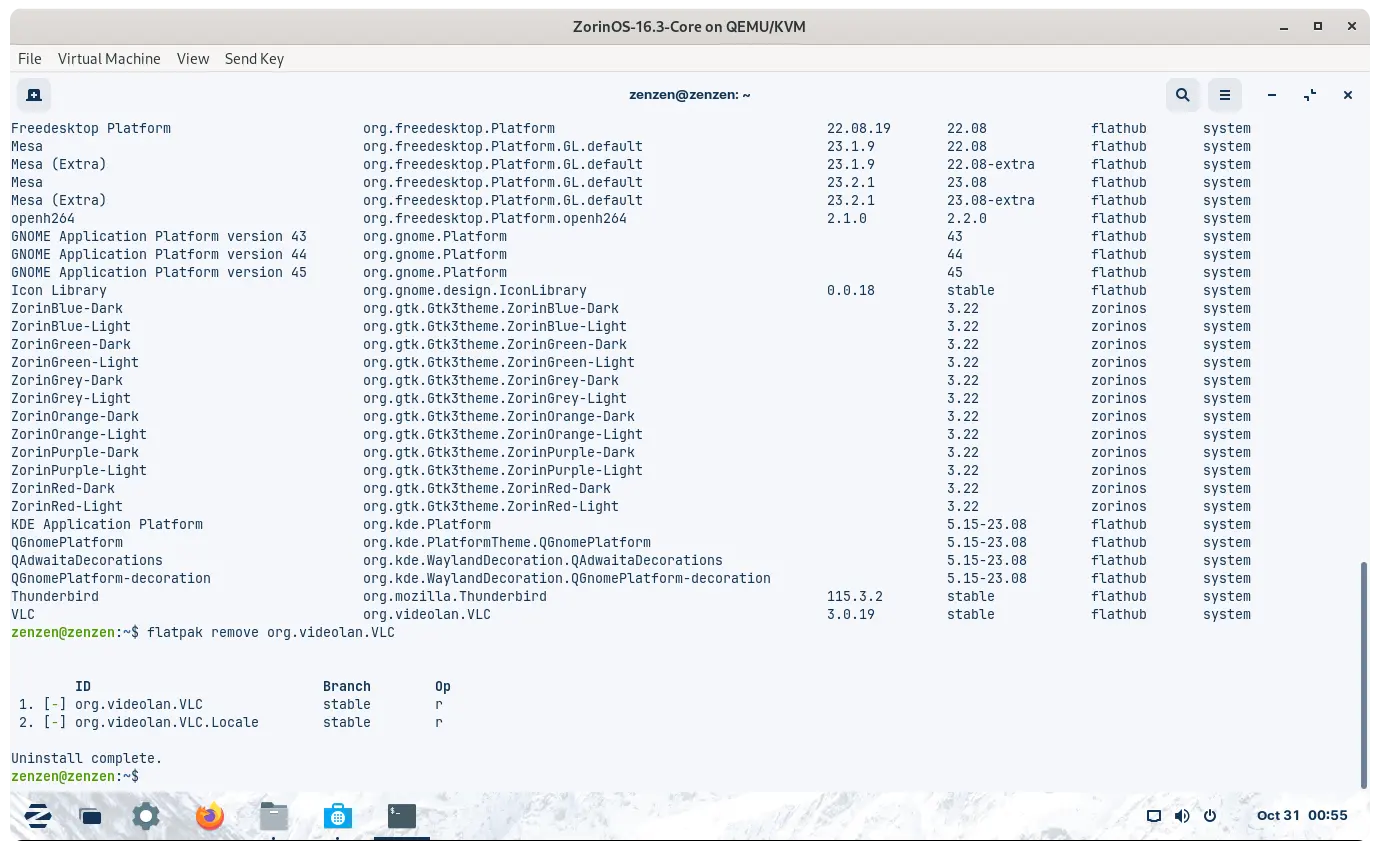This screenshot has width=1380, height=851.
Task: Launch Firefox from the taskbar
Action: [210, 816]
